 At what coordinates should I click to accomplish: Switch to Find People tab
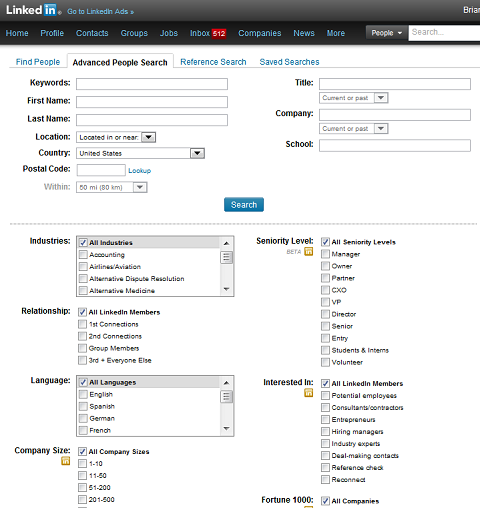(38, 62)
